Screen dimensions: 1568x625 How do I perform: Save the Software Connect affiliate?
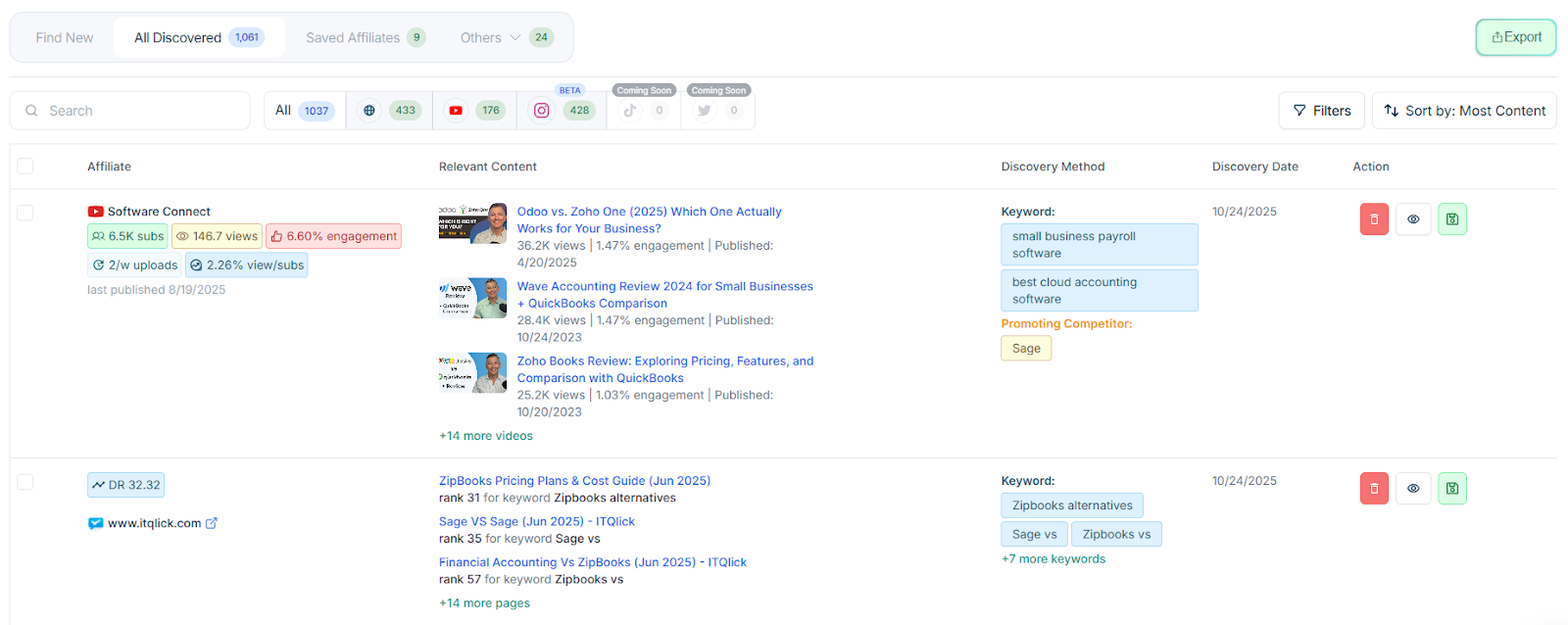1452,219
